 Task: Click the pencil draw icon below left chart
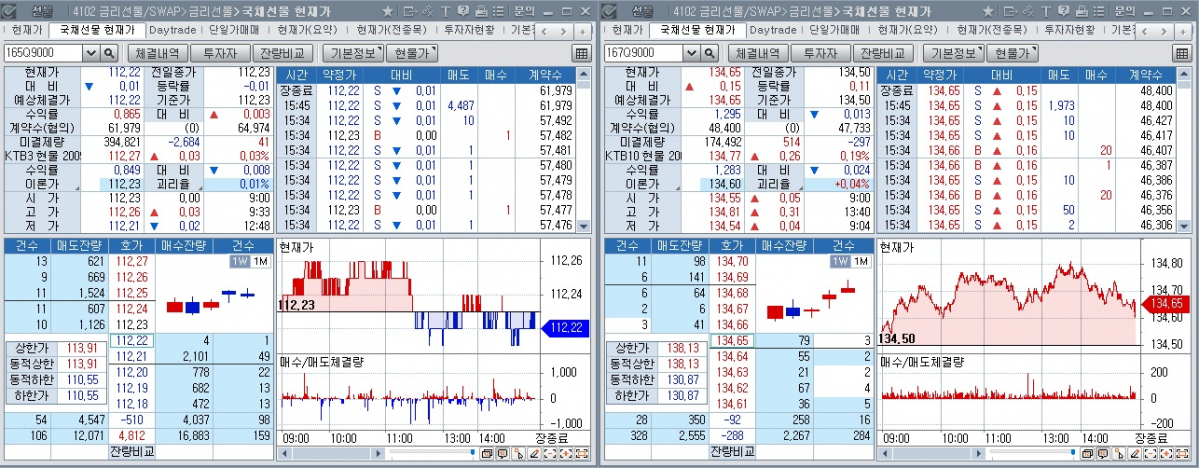pos(535,453)
